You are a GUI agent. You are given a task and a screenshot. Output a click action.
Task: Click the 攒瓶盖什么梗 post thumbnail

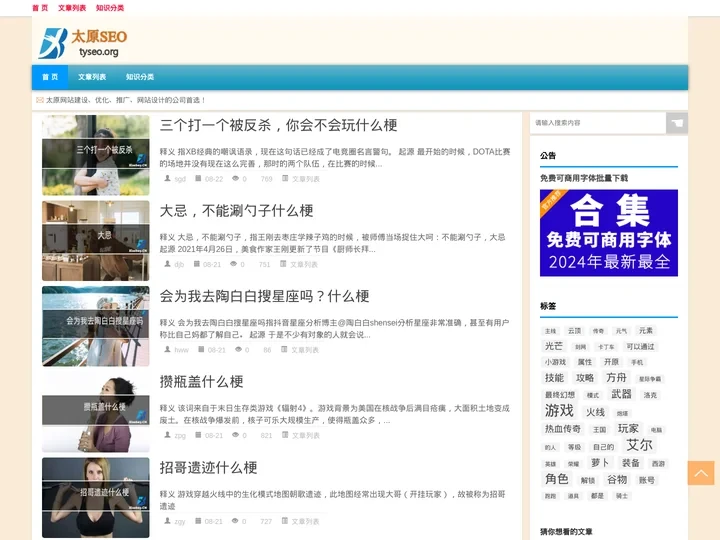pyautogui.click(x=96, y=412)
